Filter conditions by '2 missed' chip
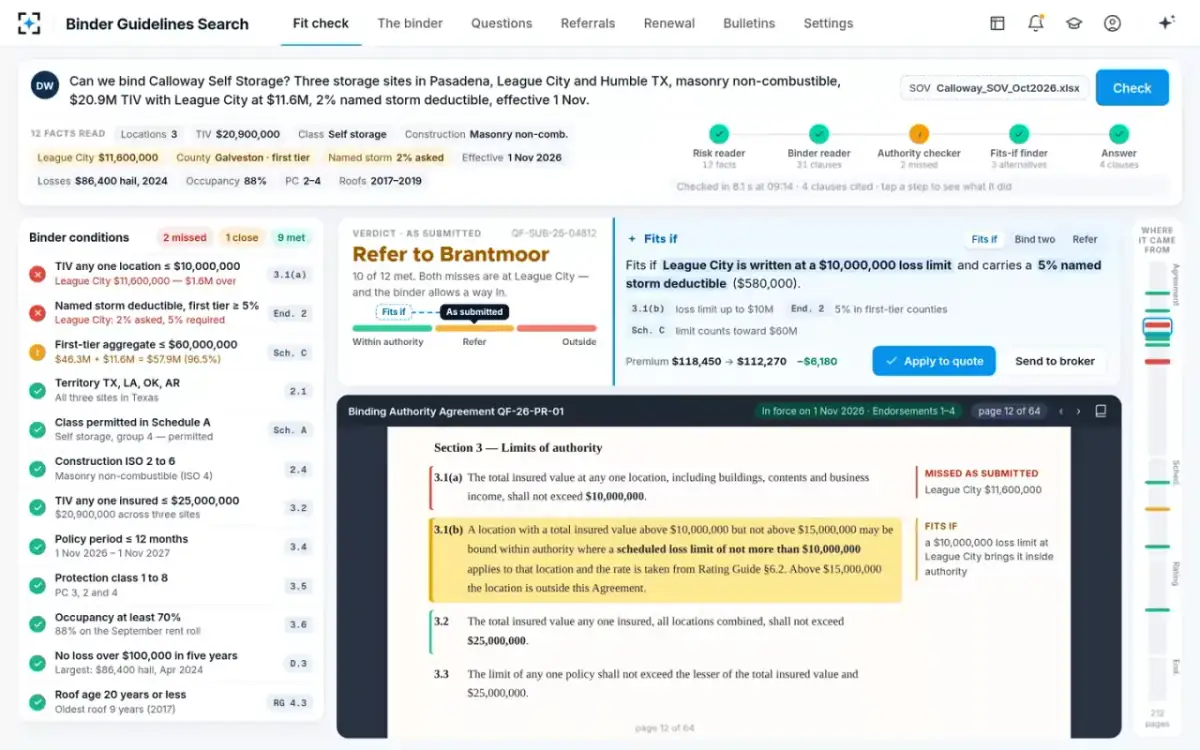Screen dimensions: 1200x750 (184, 238)
